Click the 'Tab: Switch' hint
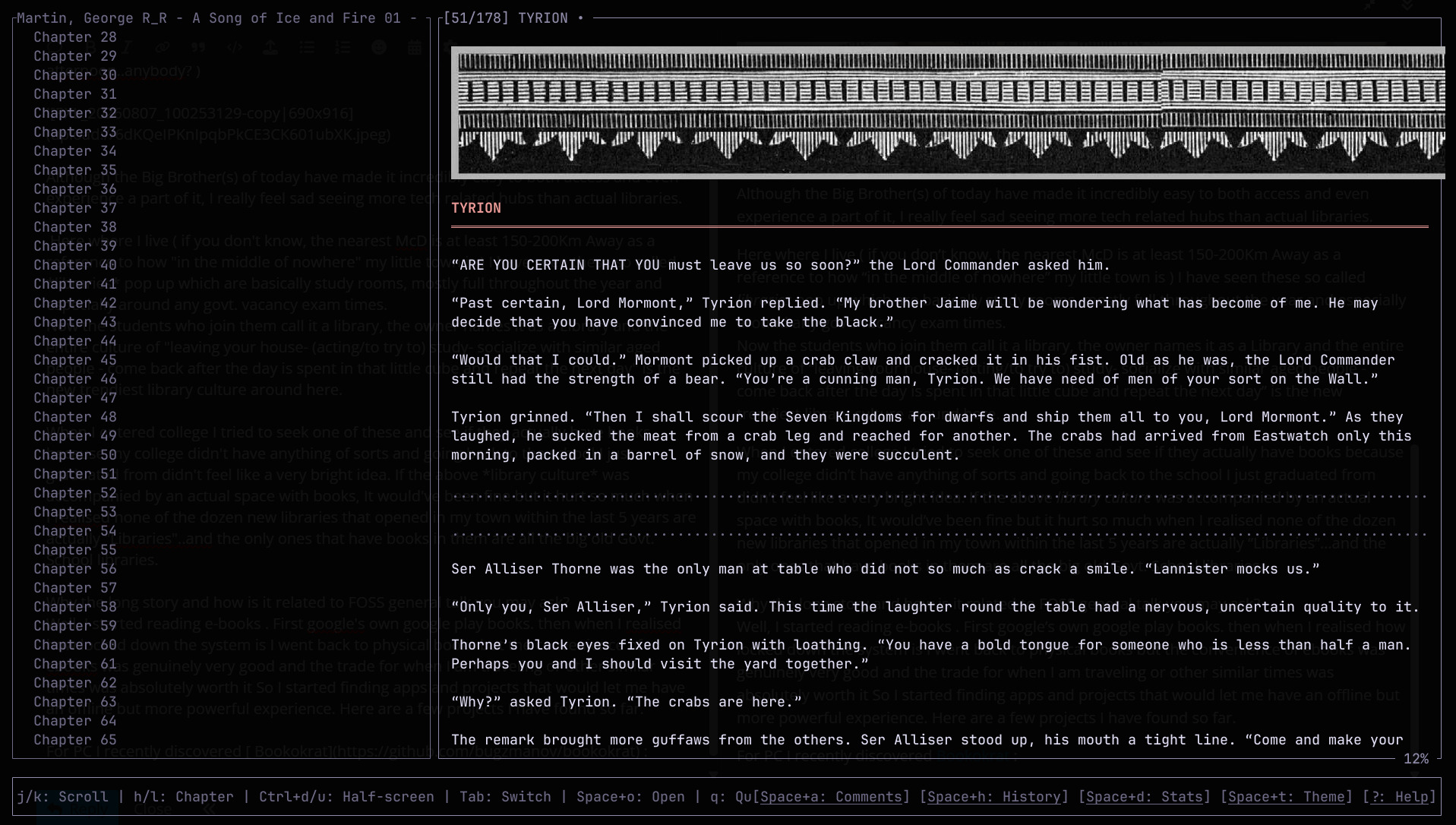Screen dimensions: 1456x825 tap(505, 797)
